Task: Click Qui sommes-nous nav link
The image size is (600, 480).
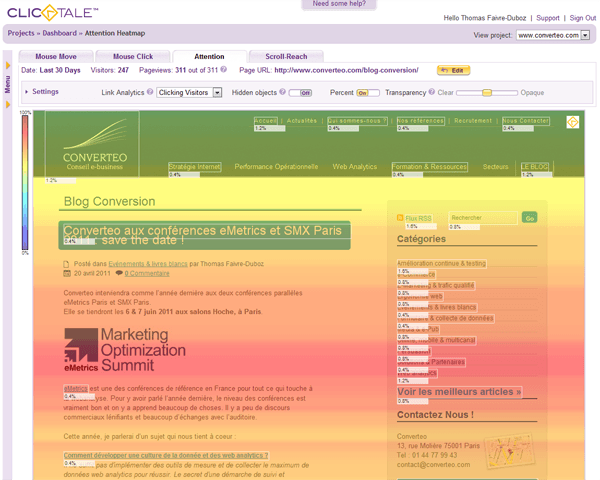Action: pos(357,121)
